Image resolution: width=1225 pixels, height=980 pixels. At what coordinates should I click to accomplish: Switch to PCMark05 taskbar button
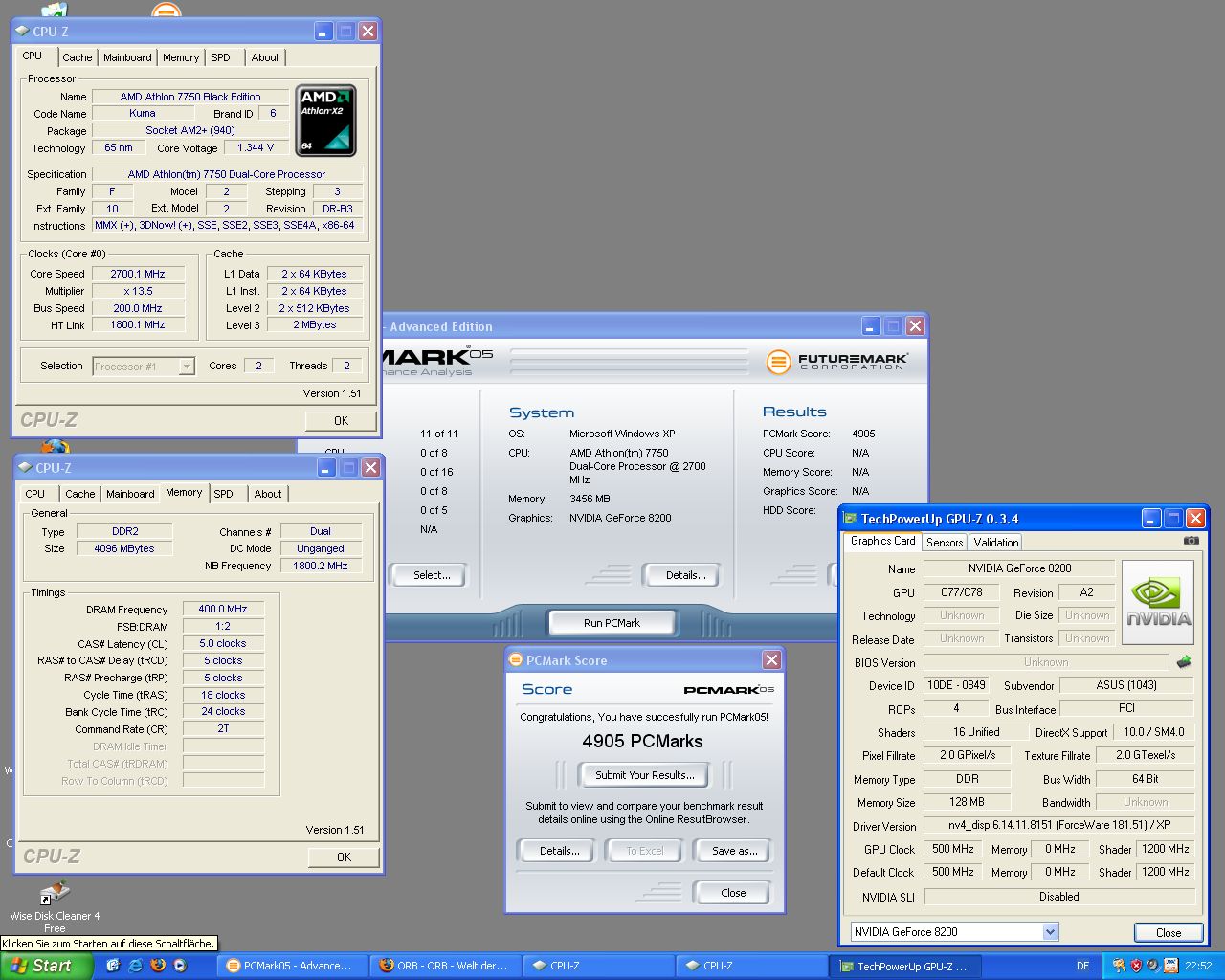(x=291, y=966)
